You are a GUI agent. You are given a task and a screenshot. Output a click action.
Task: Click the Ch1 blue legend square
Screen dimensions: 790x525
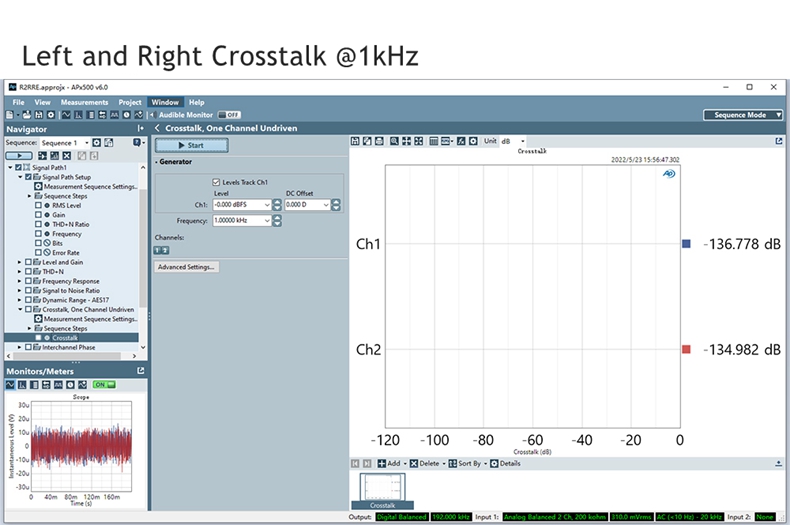[686, 244]
